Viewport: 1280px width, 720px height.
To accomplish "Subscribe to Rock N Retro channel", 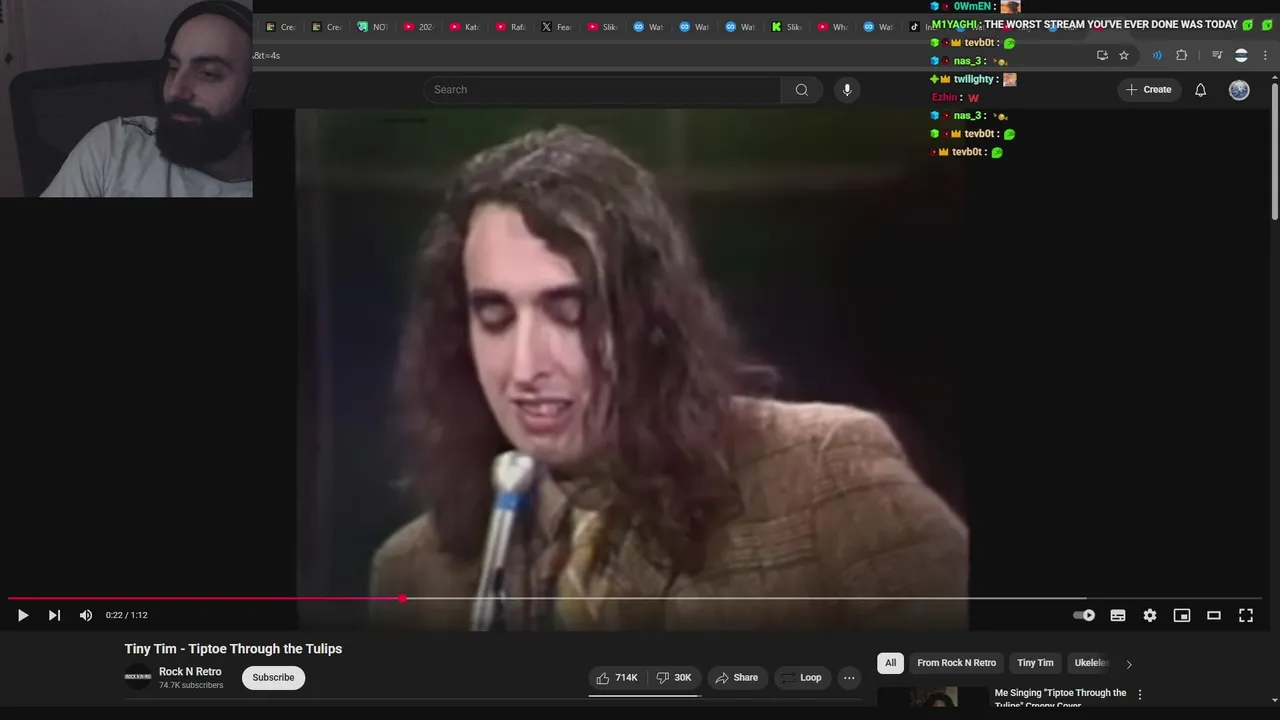I will pyautogui.click(x=273, y=677).
